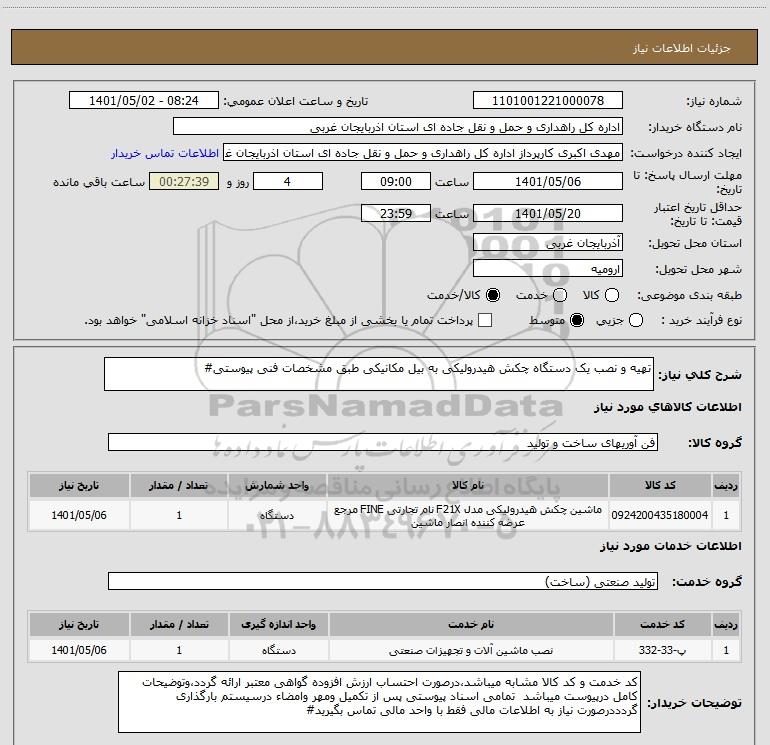Screen dimensions: 770x745
Task: Click the اطلاعات کالاهای مورد نیاز section heading
Action: coord(668,407)
